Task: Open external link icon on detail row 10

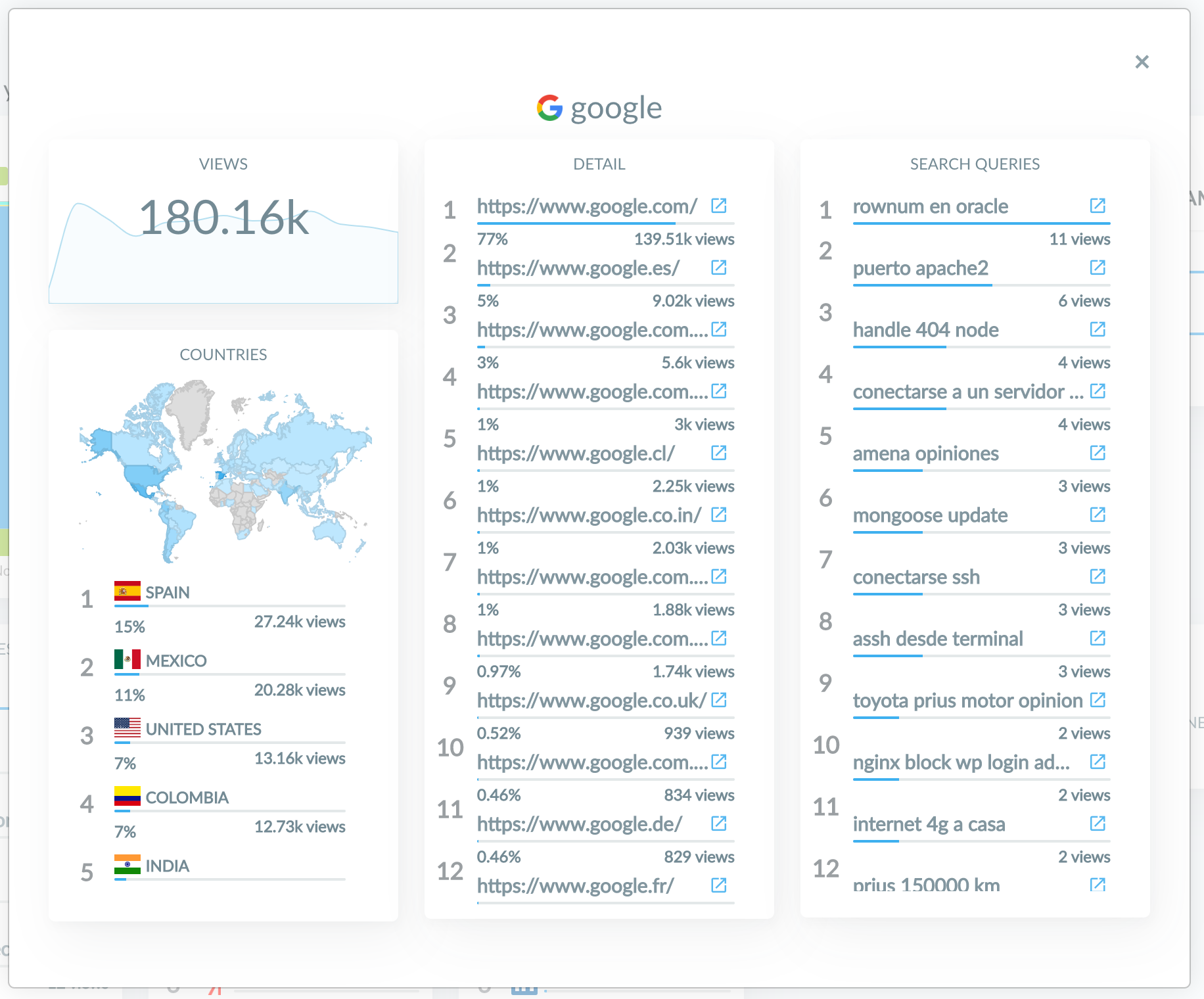Action: coord(719,762)
